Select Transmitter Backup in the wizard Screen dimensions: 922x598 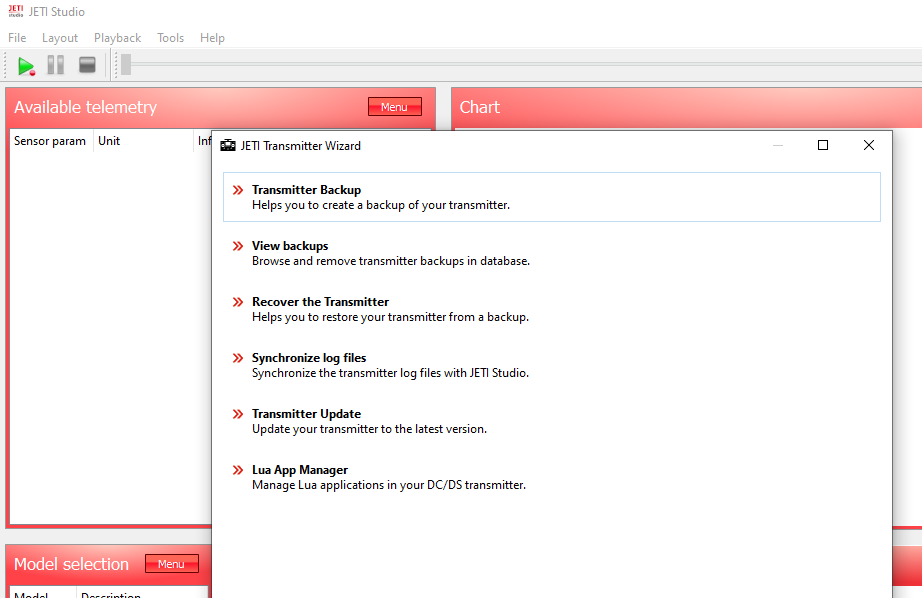[552, 197]
